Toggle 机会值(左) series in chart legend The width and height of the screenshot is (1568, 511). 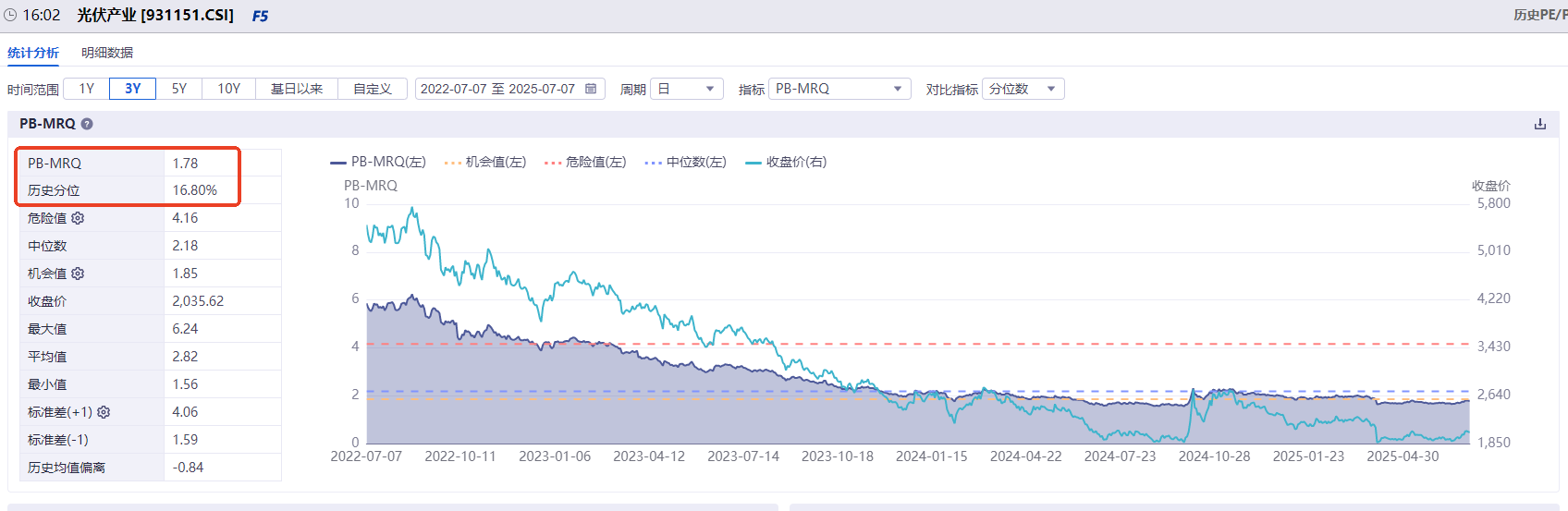tap(485, 162)
